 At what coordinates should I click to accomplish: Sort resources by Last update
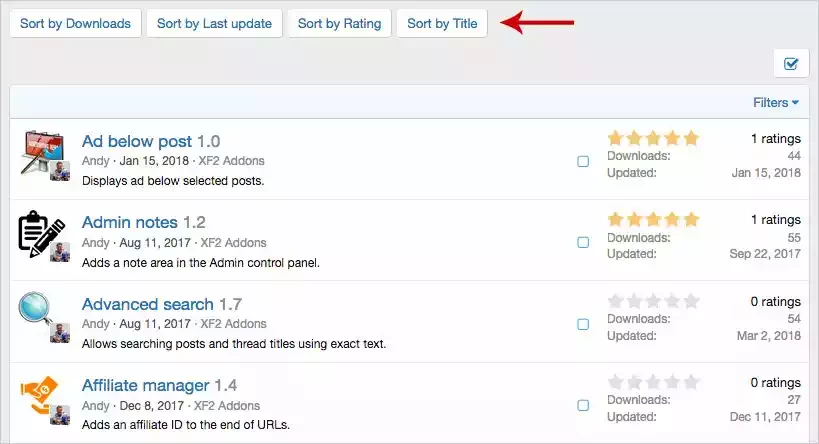214,24
